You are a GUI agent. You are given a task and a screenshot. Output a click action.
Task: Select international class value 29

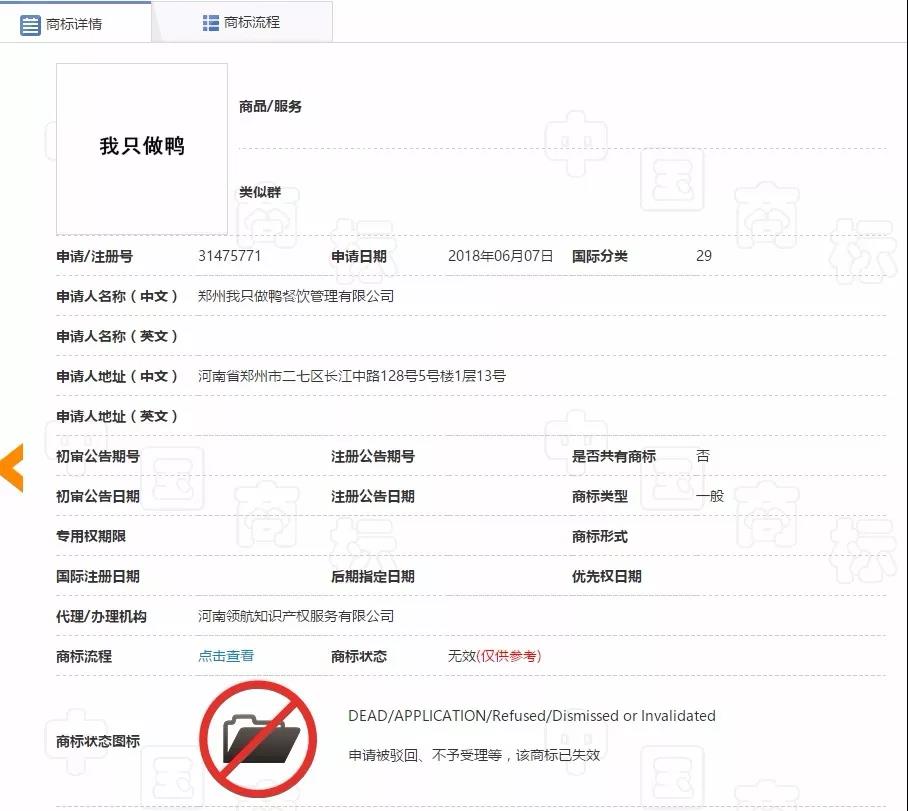click(x=704, y=256)
